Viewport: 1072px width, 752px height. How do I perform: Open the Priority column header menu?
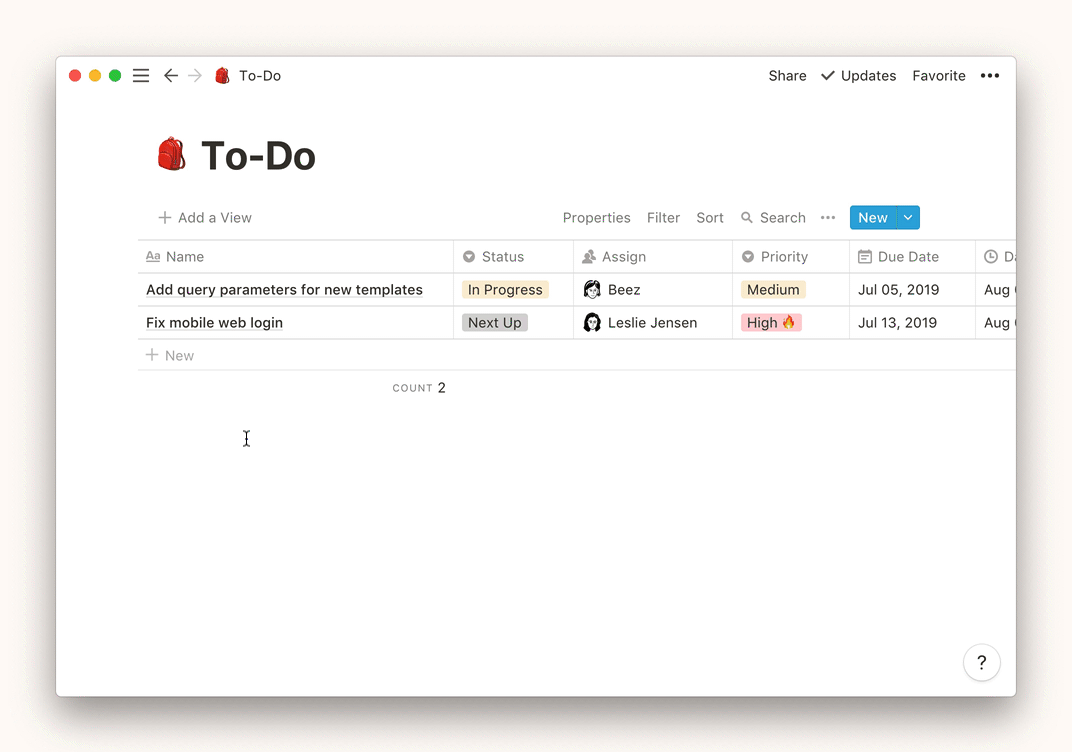[783, 257]
